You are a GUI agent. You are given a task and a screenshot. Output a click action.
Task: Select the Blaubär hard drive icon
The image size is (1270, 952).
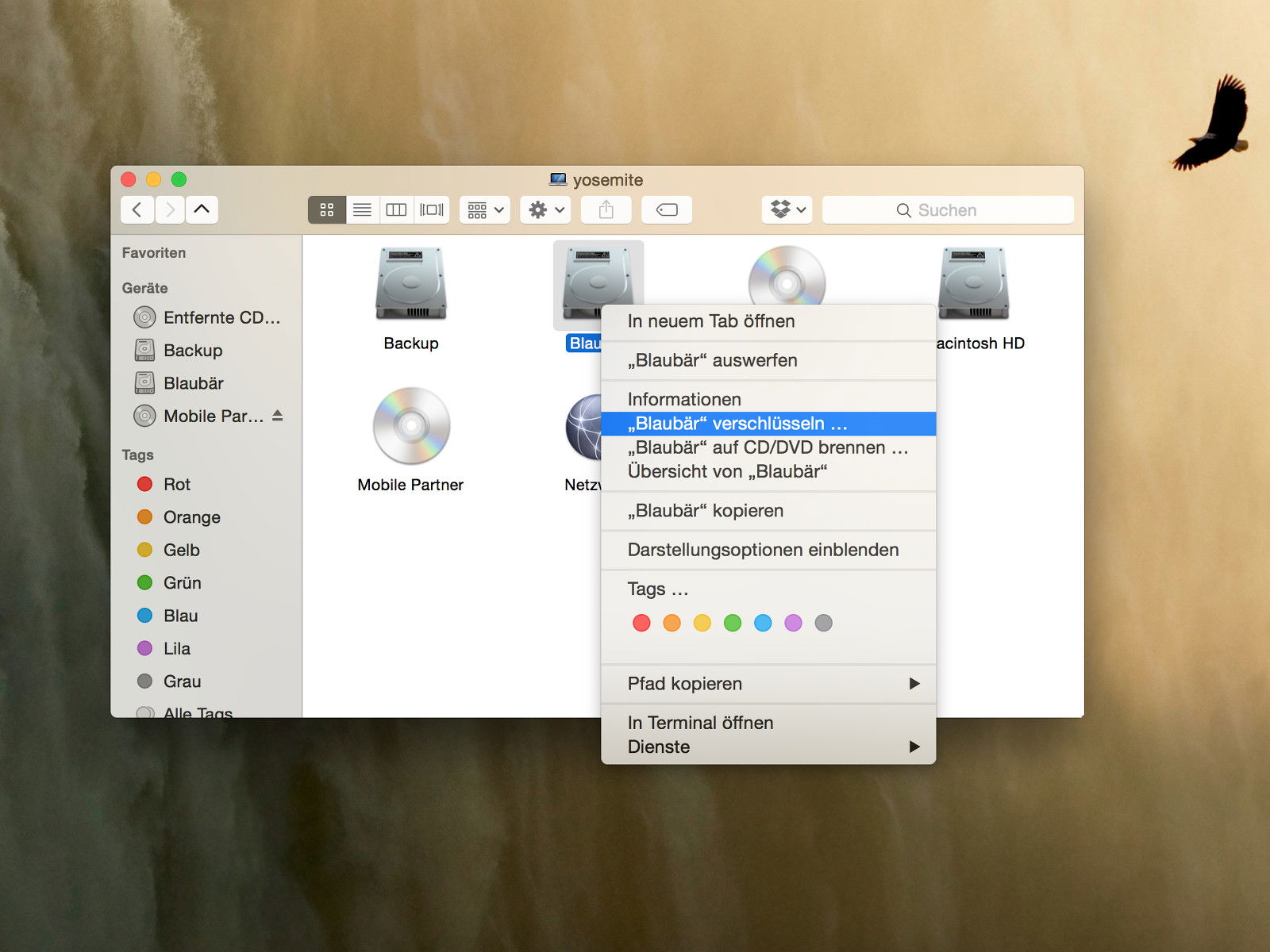(598, 283)
